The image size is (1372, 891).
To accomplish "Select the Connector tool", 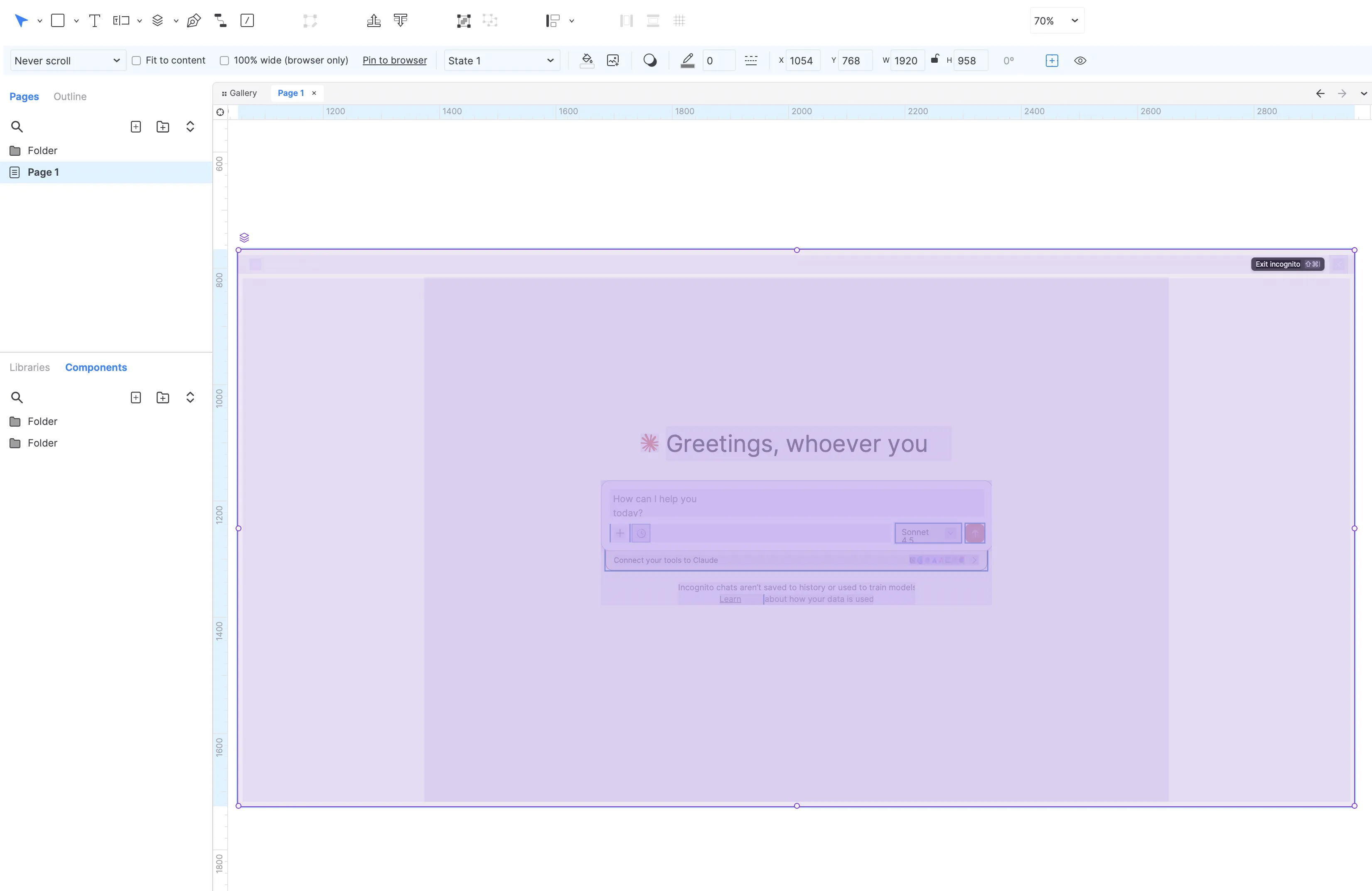I will point(220,21).
